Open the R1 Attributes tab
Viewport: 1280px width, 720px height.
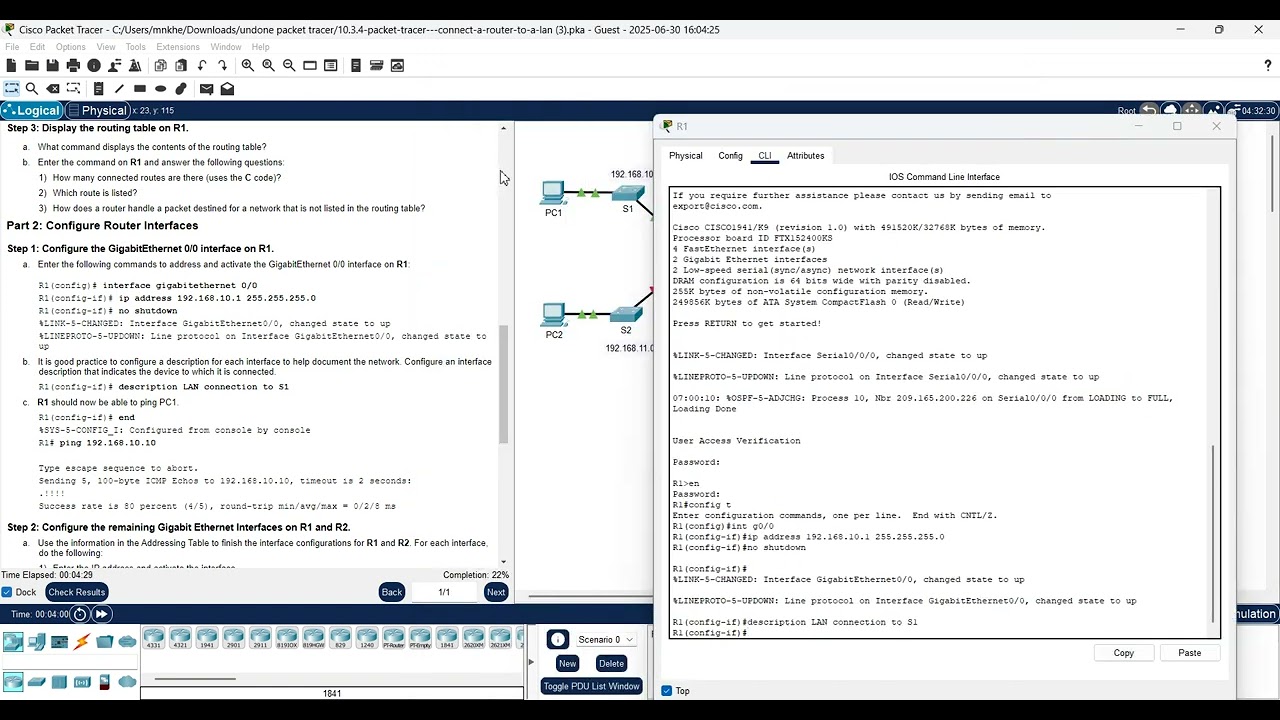tap(805, 156)
